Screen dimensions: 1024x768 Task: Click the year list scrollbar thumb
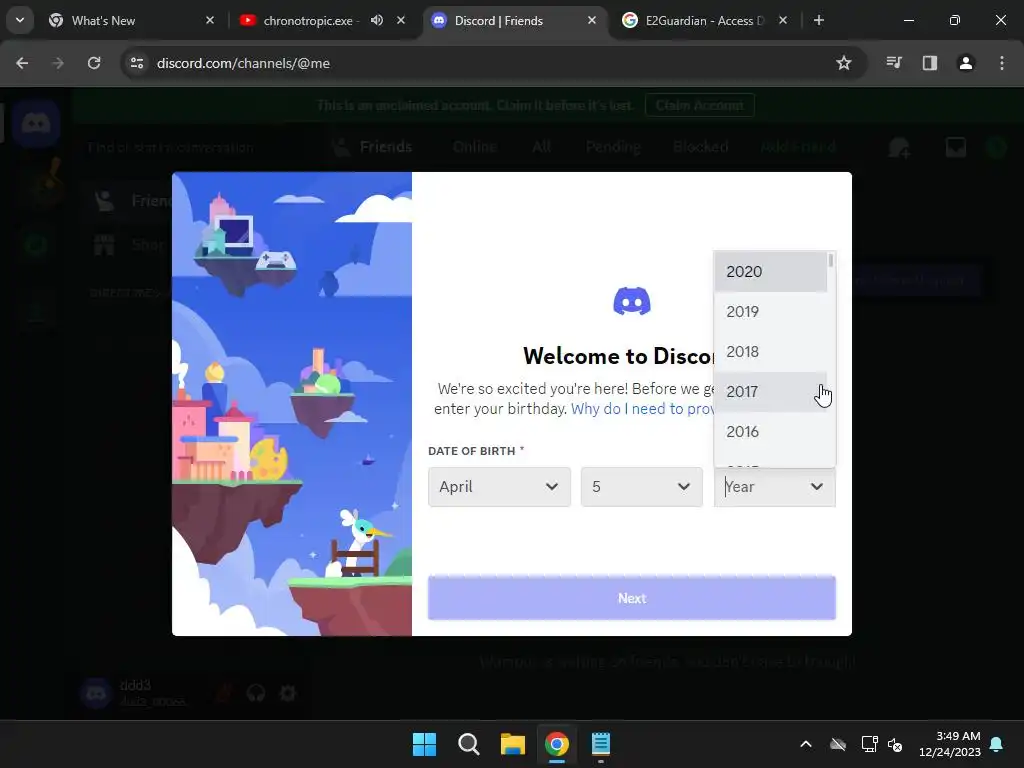click(831, 261)
